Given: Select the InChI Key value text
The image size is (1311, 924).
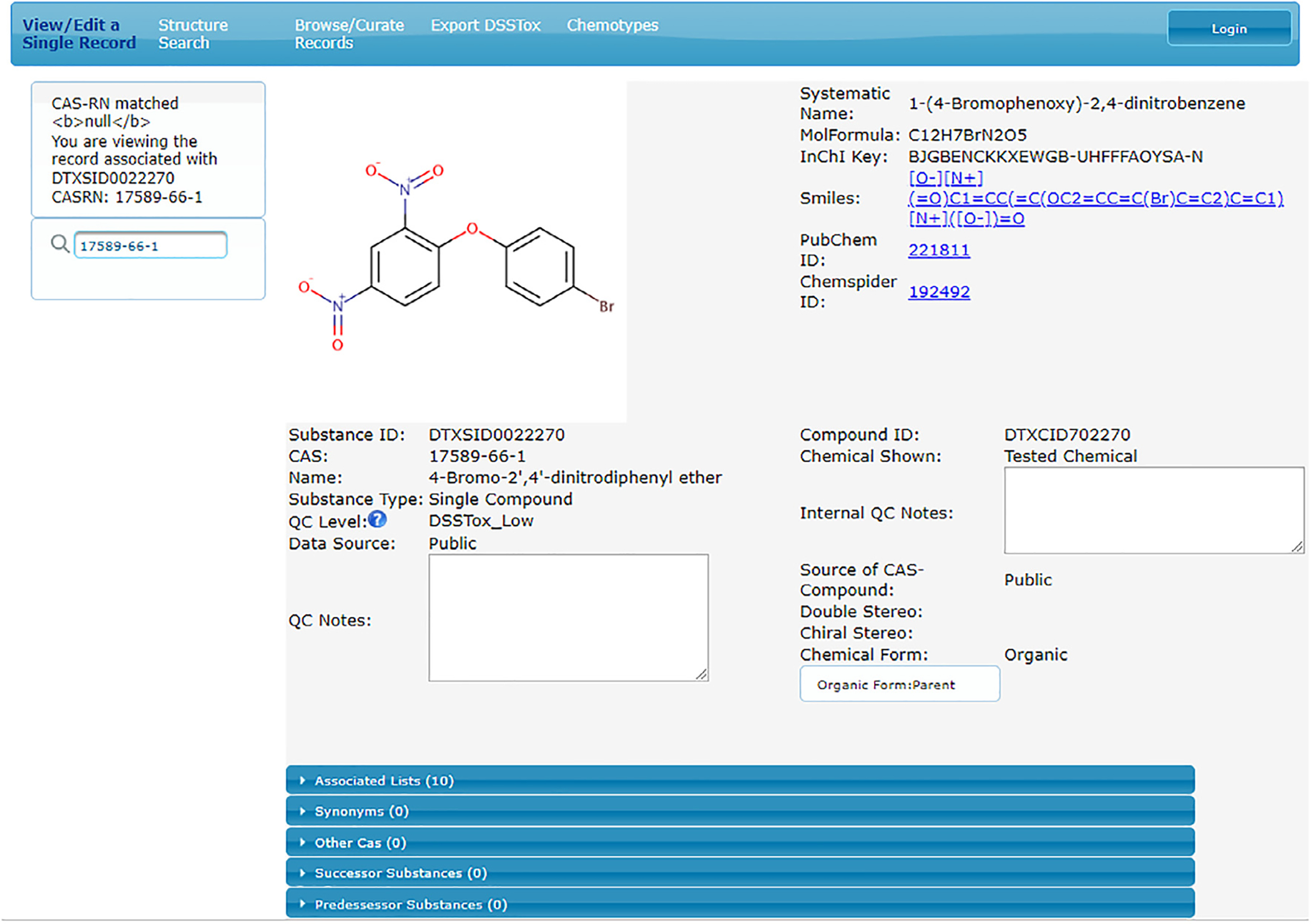Looking at the screenshot, I should pos(1055,156).
